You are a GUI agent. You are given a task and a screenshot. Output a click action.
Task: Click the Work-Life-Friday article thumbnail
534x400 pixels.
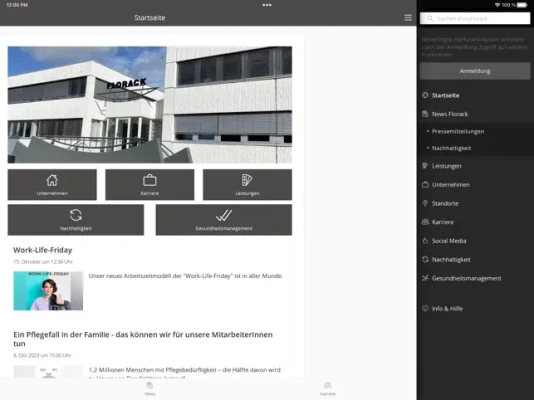click(x=48, y=291)
